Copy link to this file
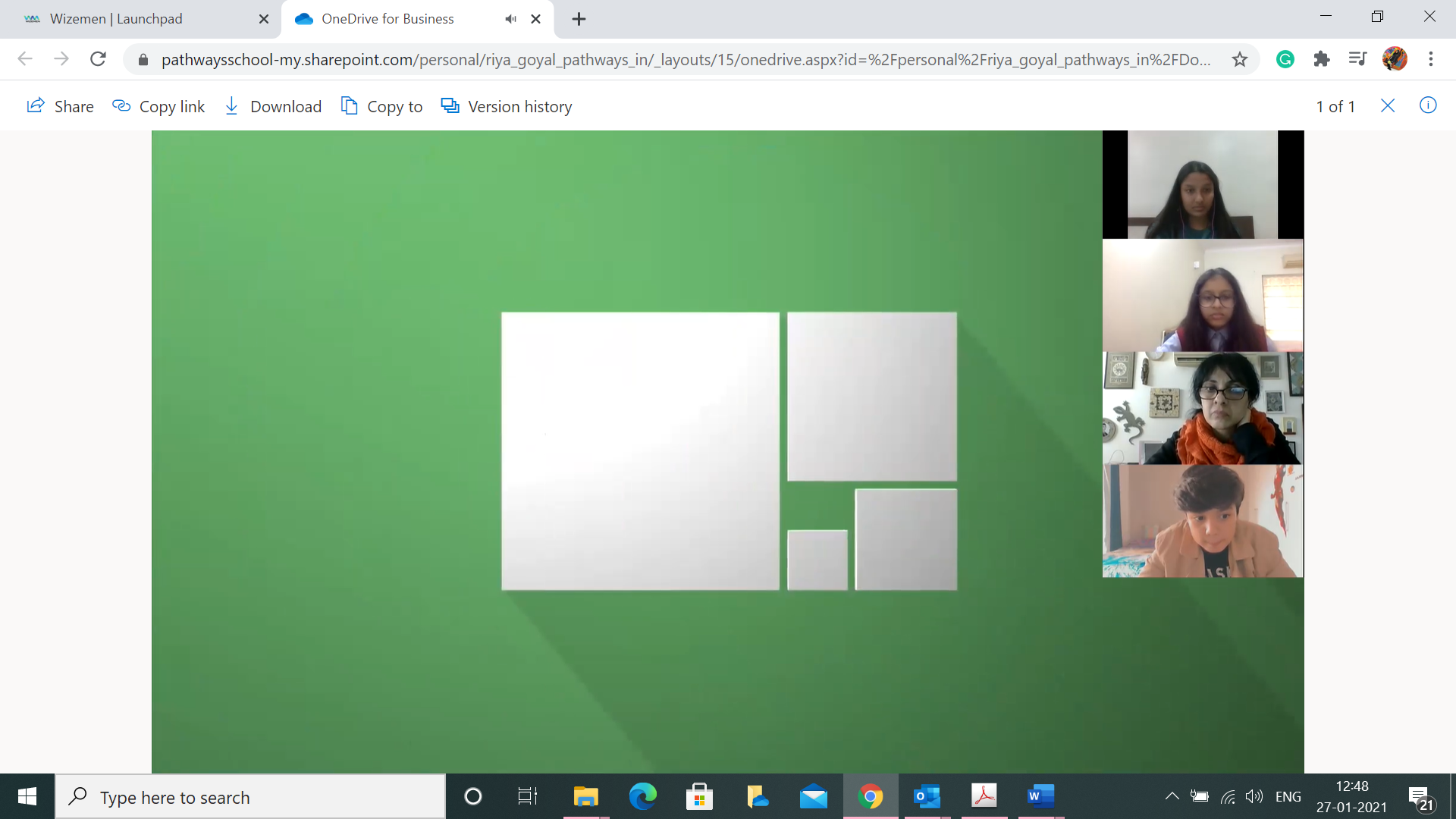This screenshot has width=1456, height=819. tap(158, 106)
